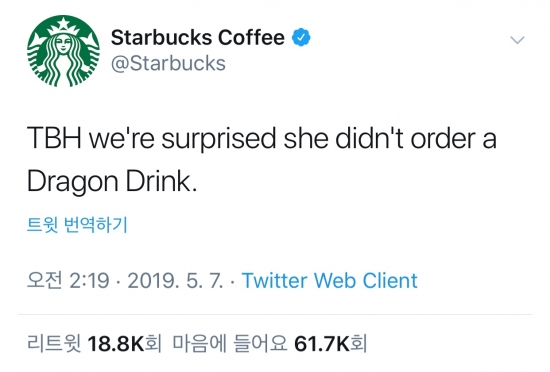Open the Twitter Web Client source link
Screen dimensions: 550x372
pyautogui.click(x=330, y=281)
